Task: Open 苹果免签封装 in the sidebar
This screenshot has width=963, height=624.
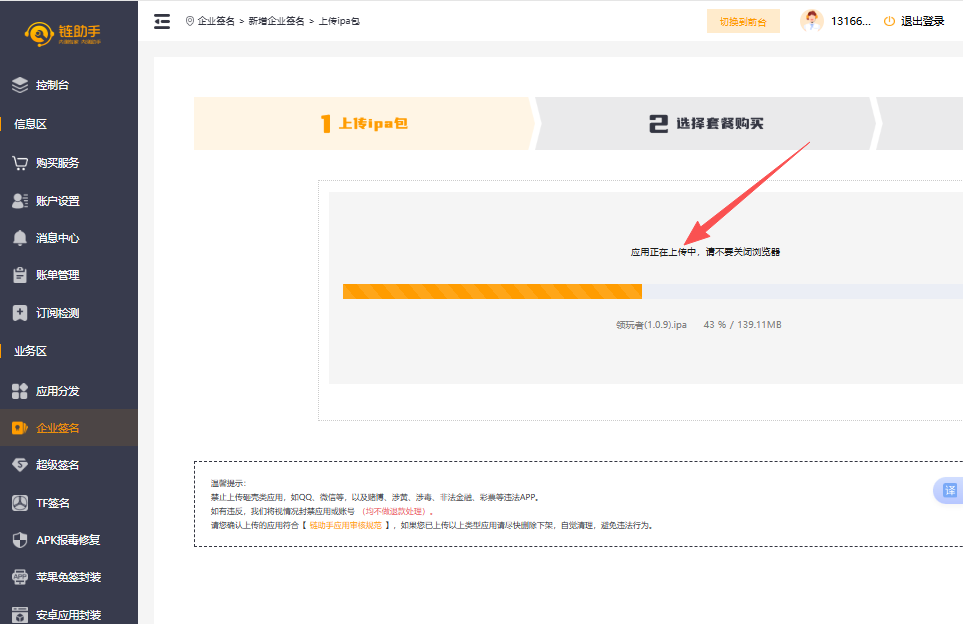Action: click(x=68, y=577)
